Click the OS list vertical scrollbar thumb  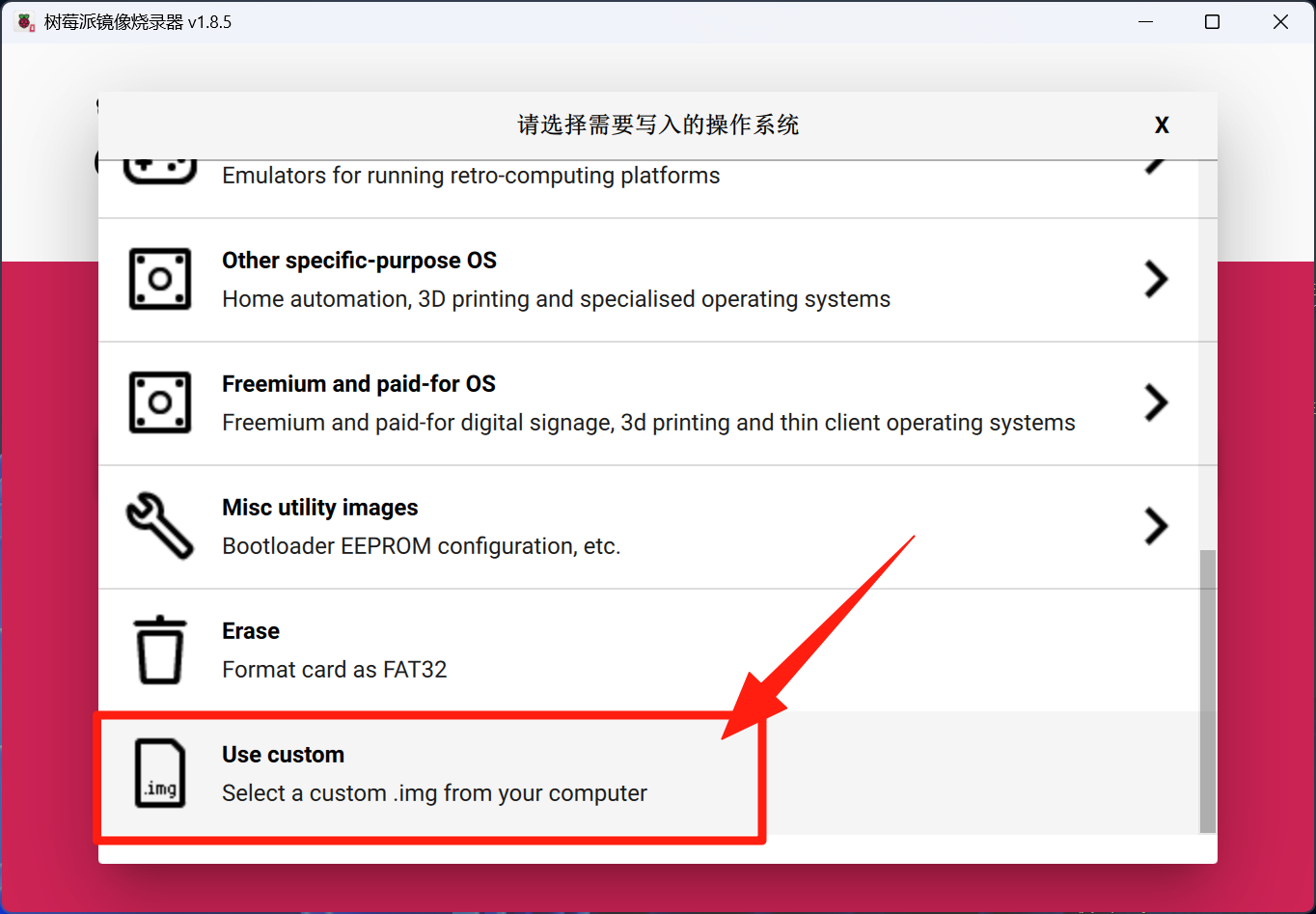tap(1208, 691)
